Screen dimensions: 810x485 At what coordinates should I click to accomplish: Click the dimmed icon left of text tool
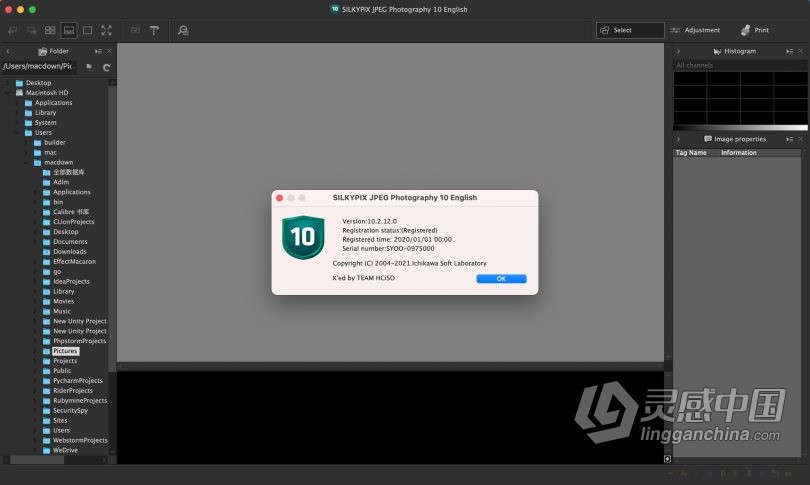tap(135, 30)
